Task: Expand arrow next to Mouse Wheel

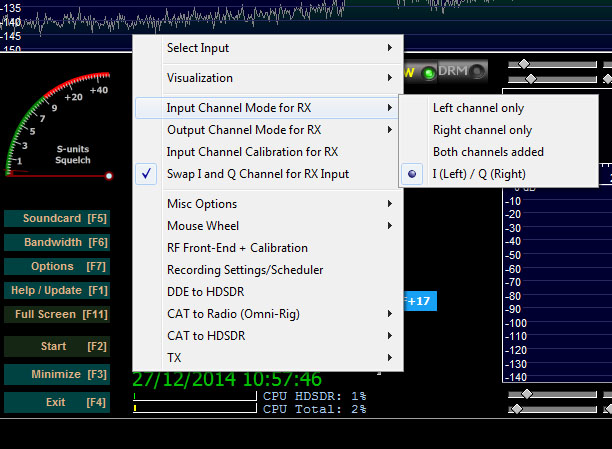Action: pyautogui.click(x=390, y=226)
